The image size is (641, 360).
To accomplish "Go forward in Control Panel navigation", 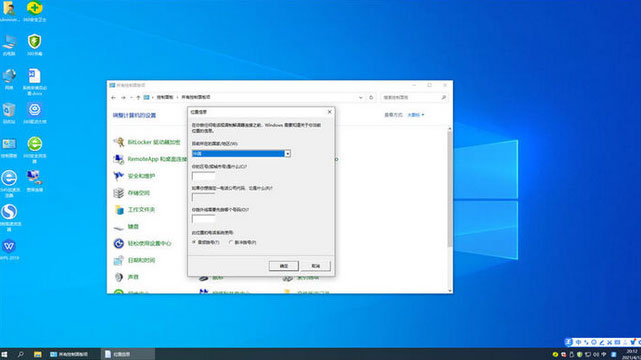I will coord(123,98).
